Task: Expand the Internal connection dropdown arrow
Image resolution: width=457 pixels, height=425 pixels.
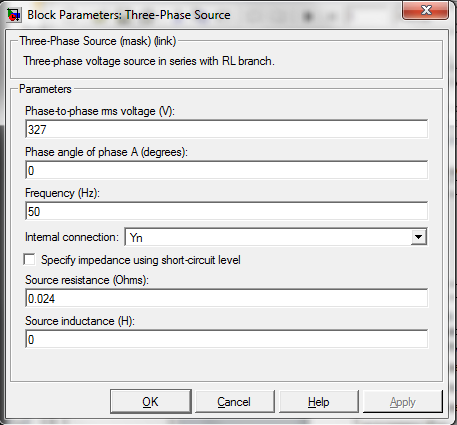Action: click(x=418, y=237)
